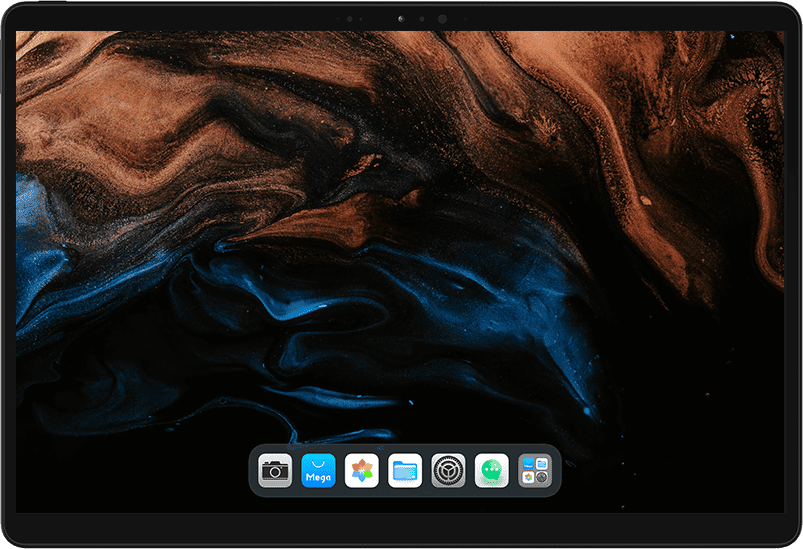803x549 pixels.
Task: Open the Camera app in dock
Action: [275, 470]
